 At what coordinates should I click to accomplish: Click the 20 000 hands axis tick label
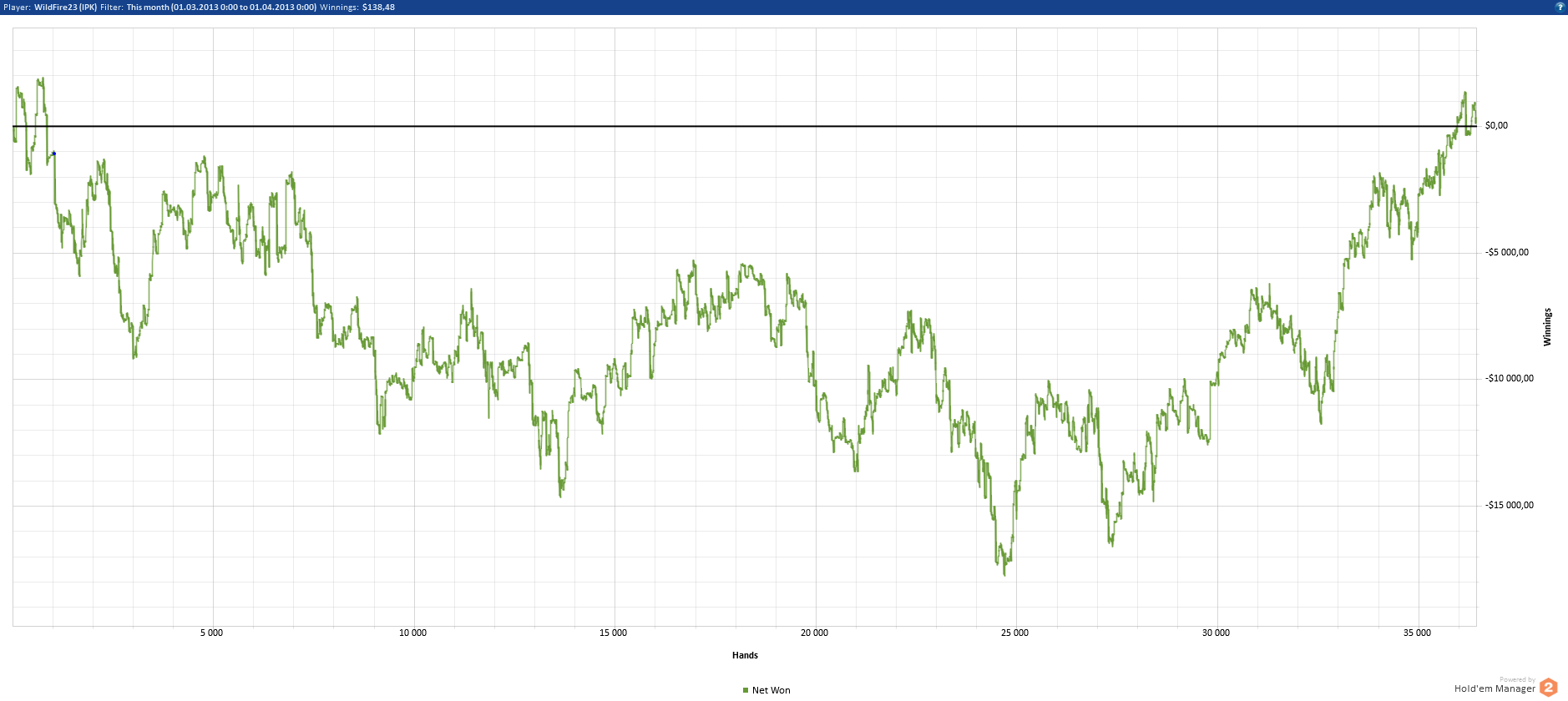814,633
